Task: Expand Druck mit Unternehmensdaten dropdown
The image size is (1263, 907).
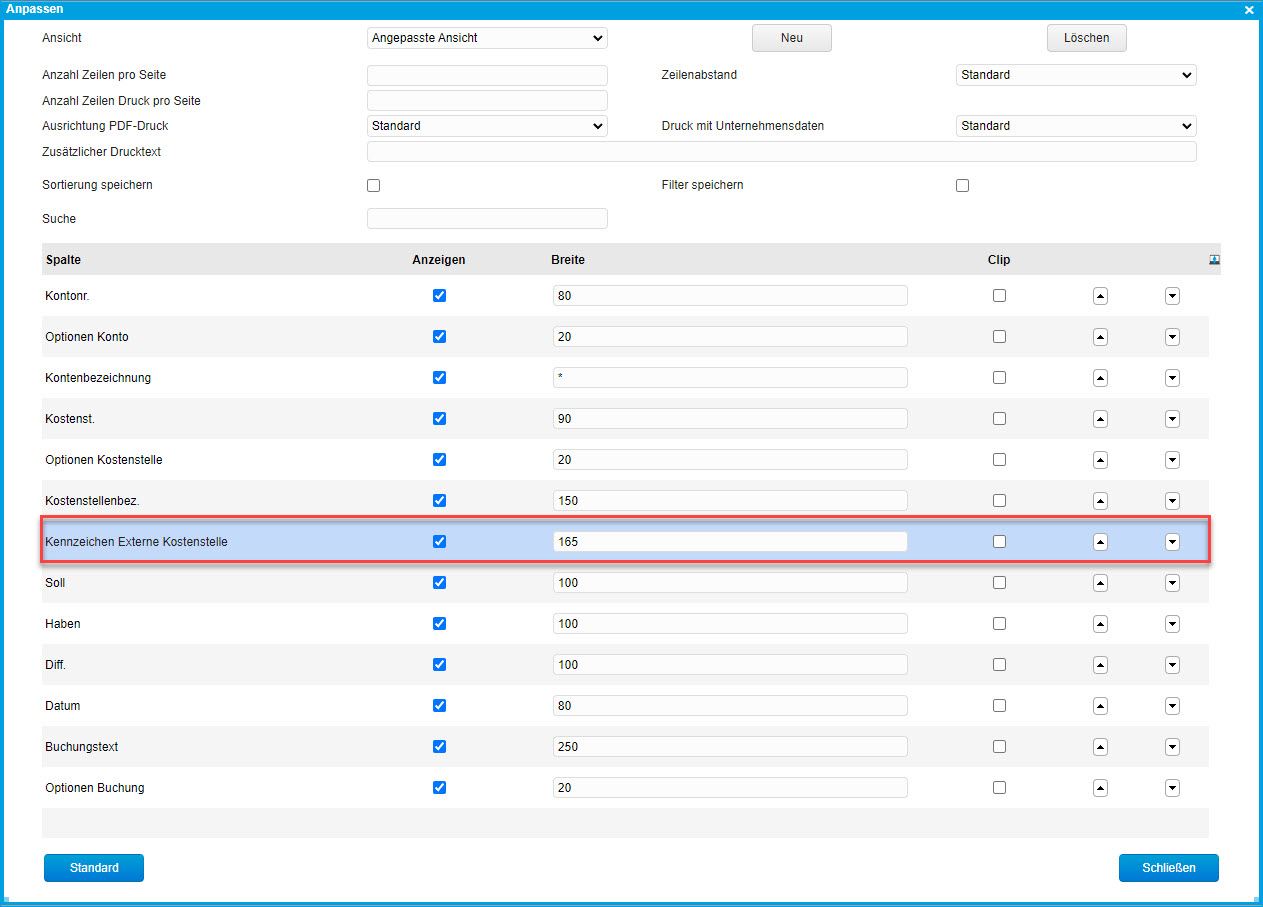Action: click(x=1076, y=126)
